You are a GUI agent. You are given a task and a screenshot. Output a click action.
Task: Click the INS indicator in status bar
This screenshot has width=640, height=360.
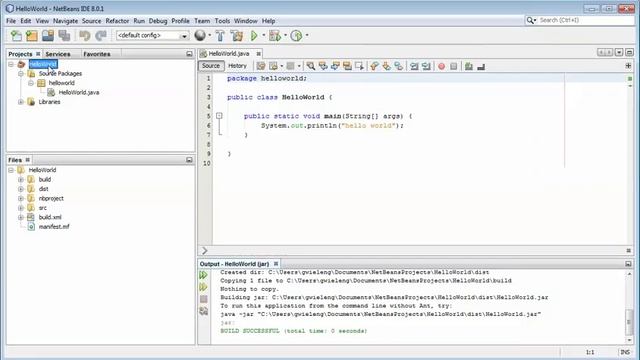pos(625,352)
